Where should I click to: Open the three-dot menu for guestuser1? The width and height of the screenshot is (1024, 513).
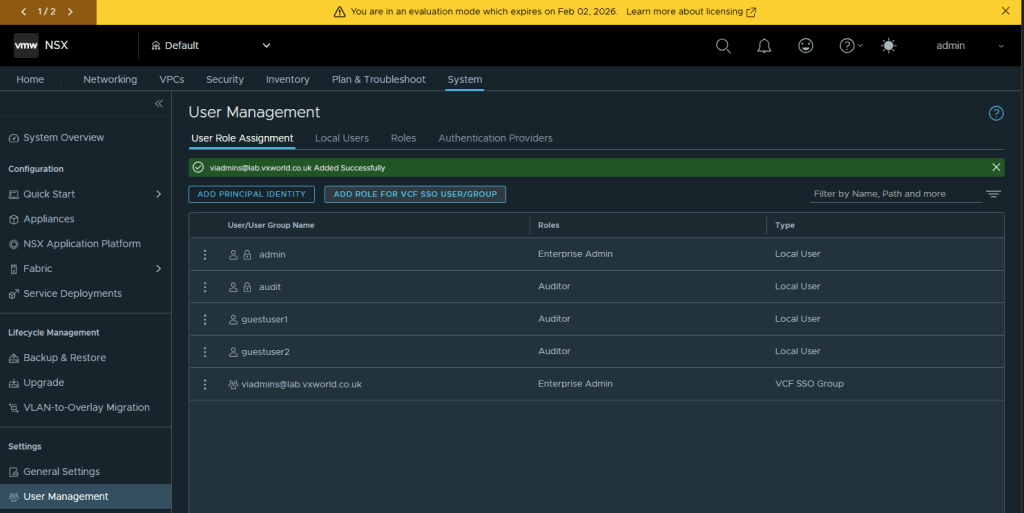(205, 319)
